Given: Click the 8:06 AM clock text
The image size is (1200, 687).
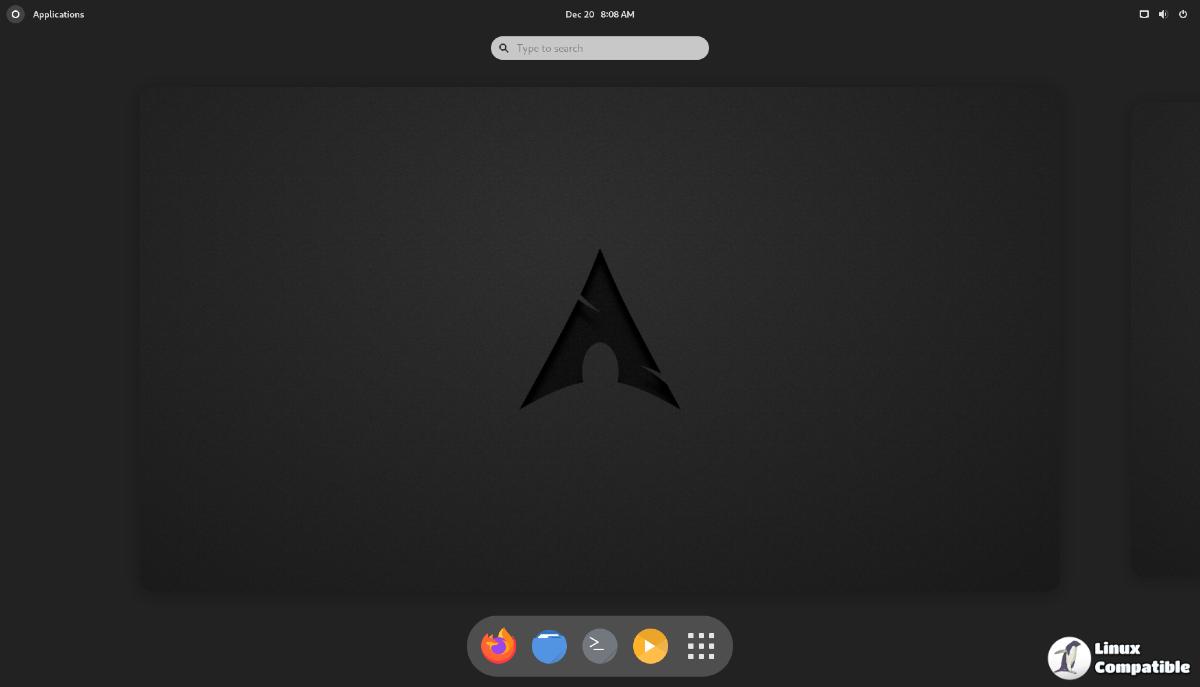Looking at the screenshot, I should click(617, 14).
